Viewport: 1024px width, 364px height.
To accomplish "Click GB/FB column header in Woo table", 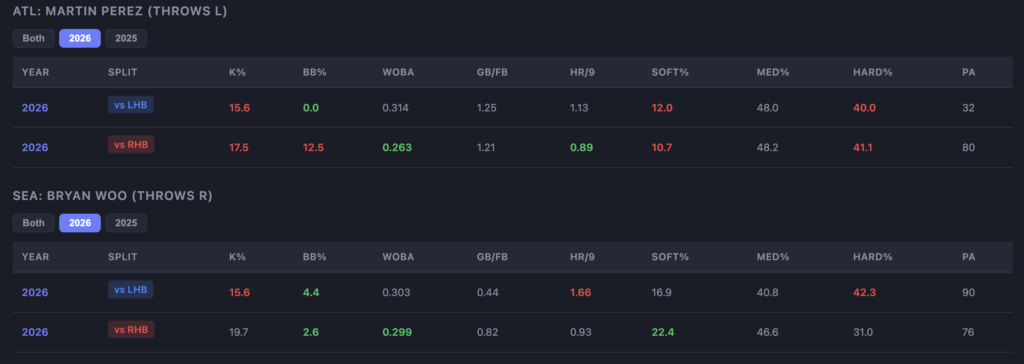I will [x=492, y=257].
